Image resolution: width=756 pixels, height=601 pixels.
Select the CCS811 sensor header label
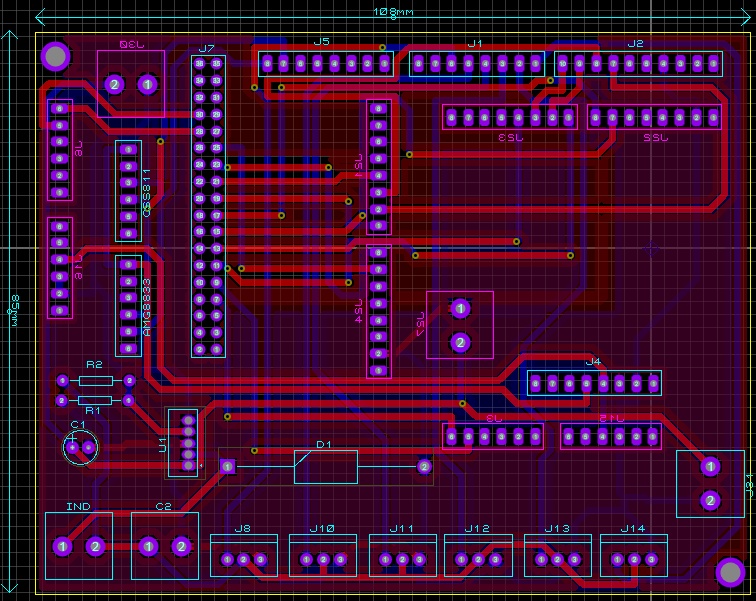click(x=147, y=193)
